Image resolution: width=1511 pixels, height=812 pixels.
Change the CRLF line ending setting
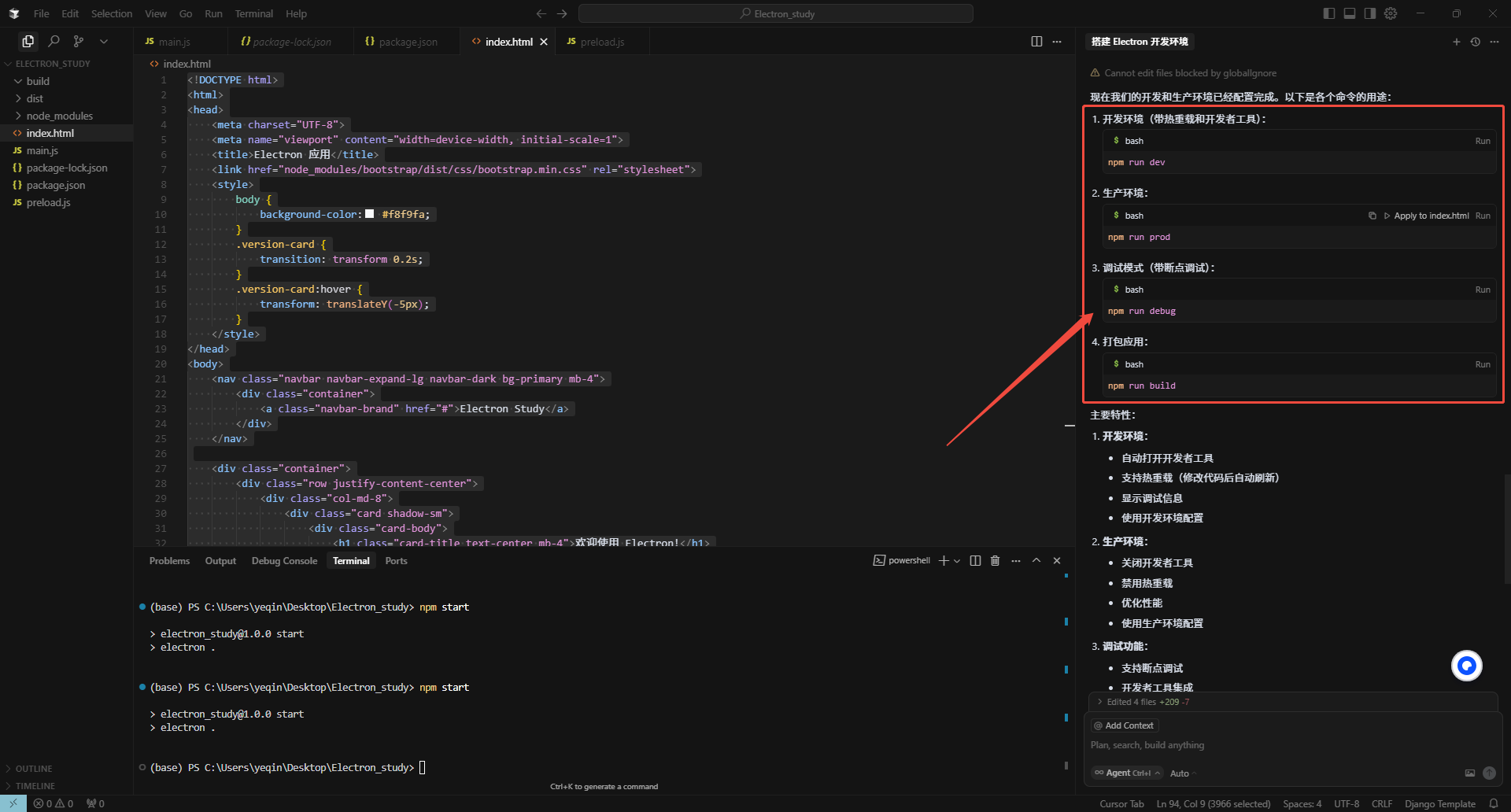tap(1382, 803)
